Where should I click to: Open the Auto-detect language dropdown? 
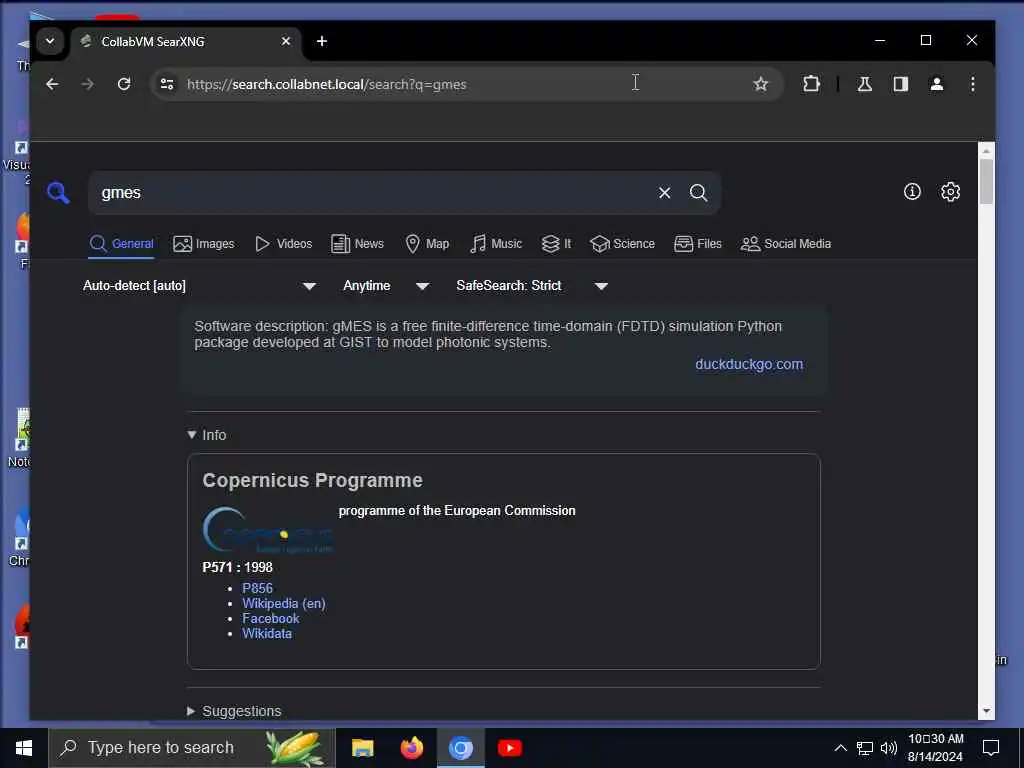[199, 285]
